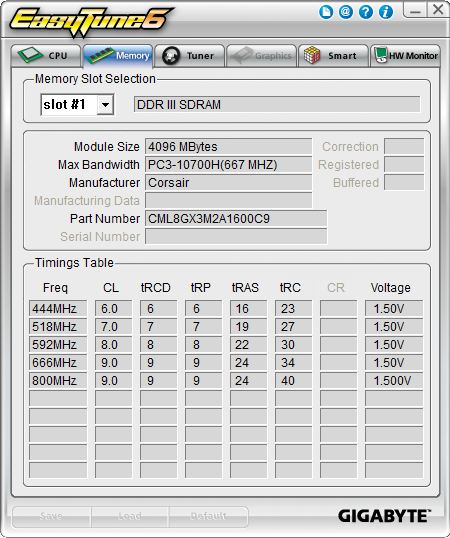Click the Registered indicator box

pos(404,165)
